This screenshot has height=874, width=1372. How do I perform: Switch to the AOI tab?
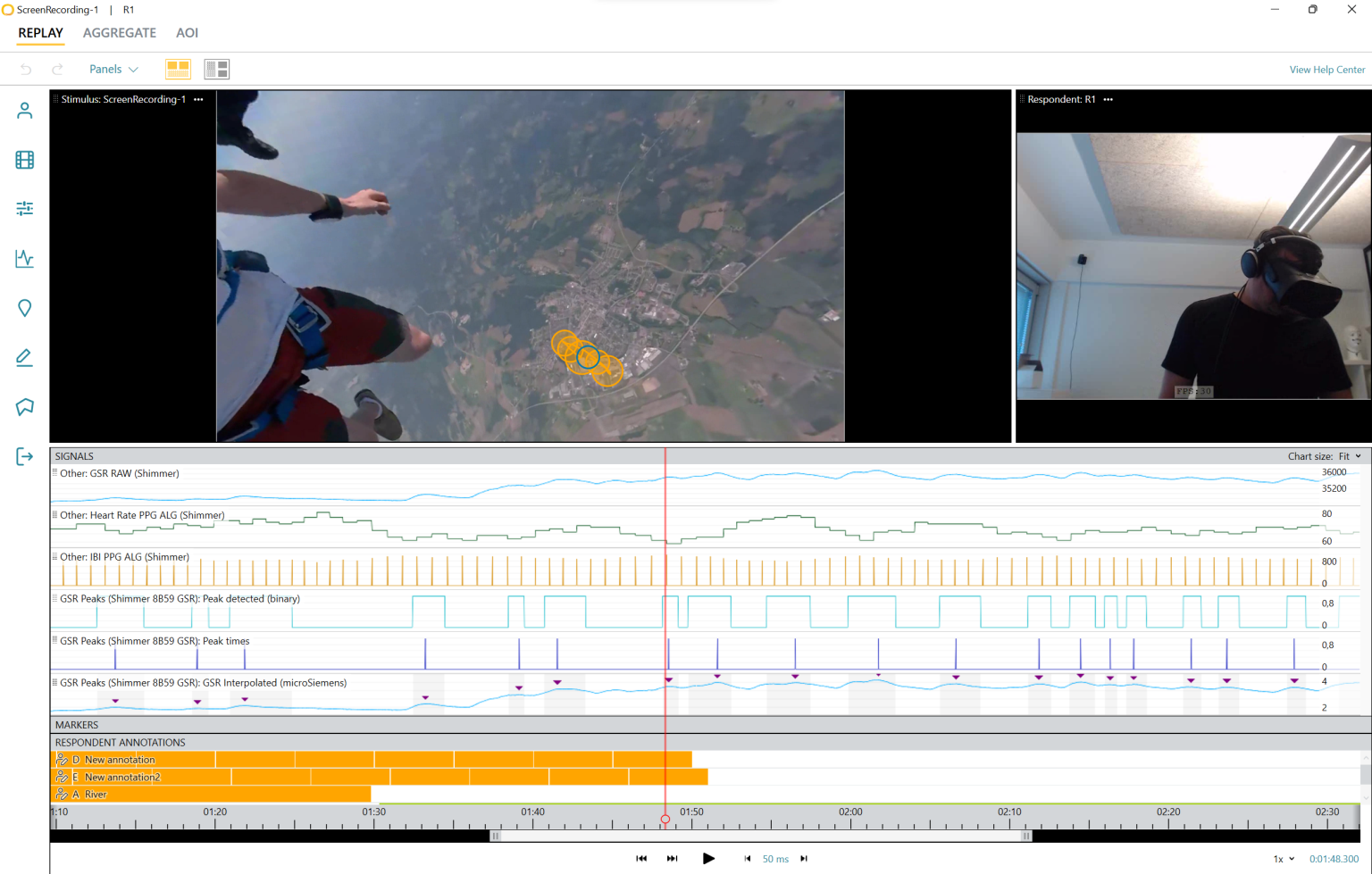coord(187,33)
